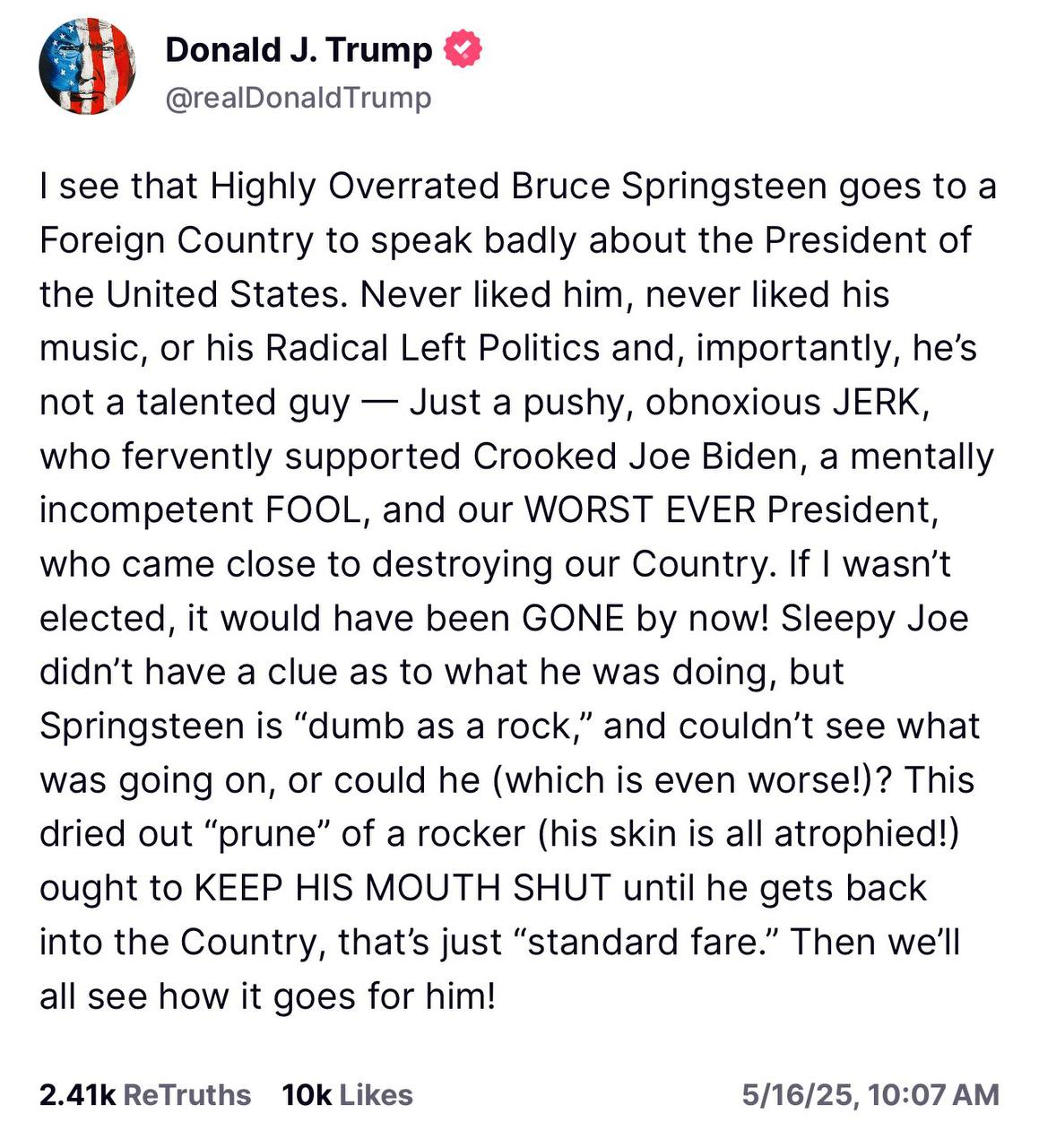Click the phrase "WORST EVER" in the text
This screenshot has height=1148, width=1039.
(x=640, y=510)
